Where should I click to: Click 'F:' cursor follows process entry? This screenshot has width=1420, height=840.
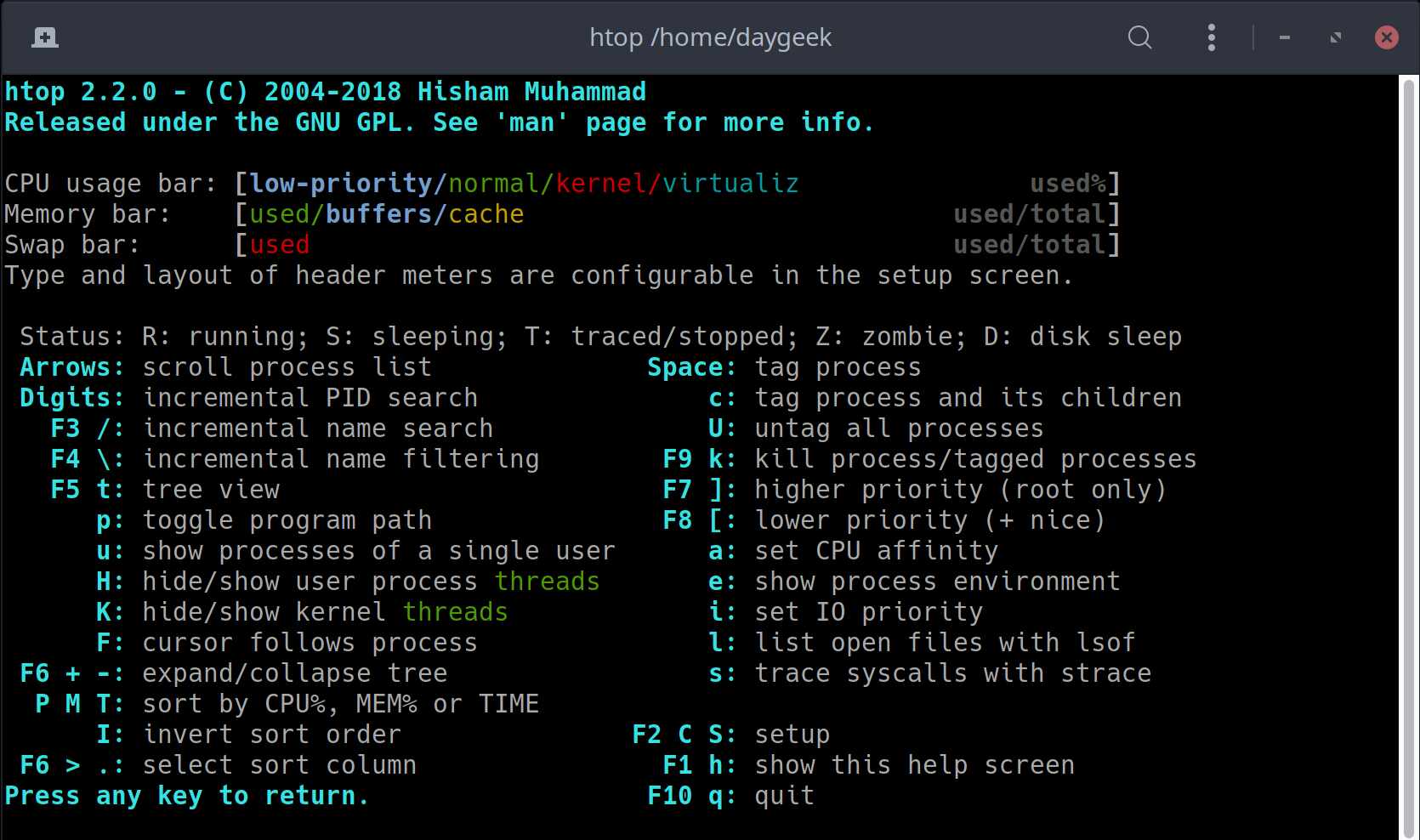point(287,643)
